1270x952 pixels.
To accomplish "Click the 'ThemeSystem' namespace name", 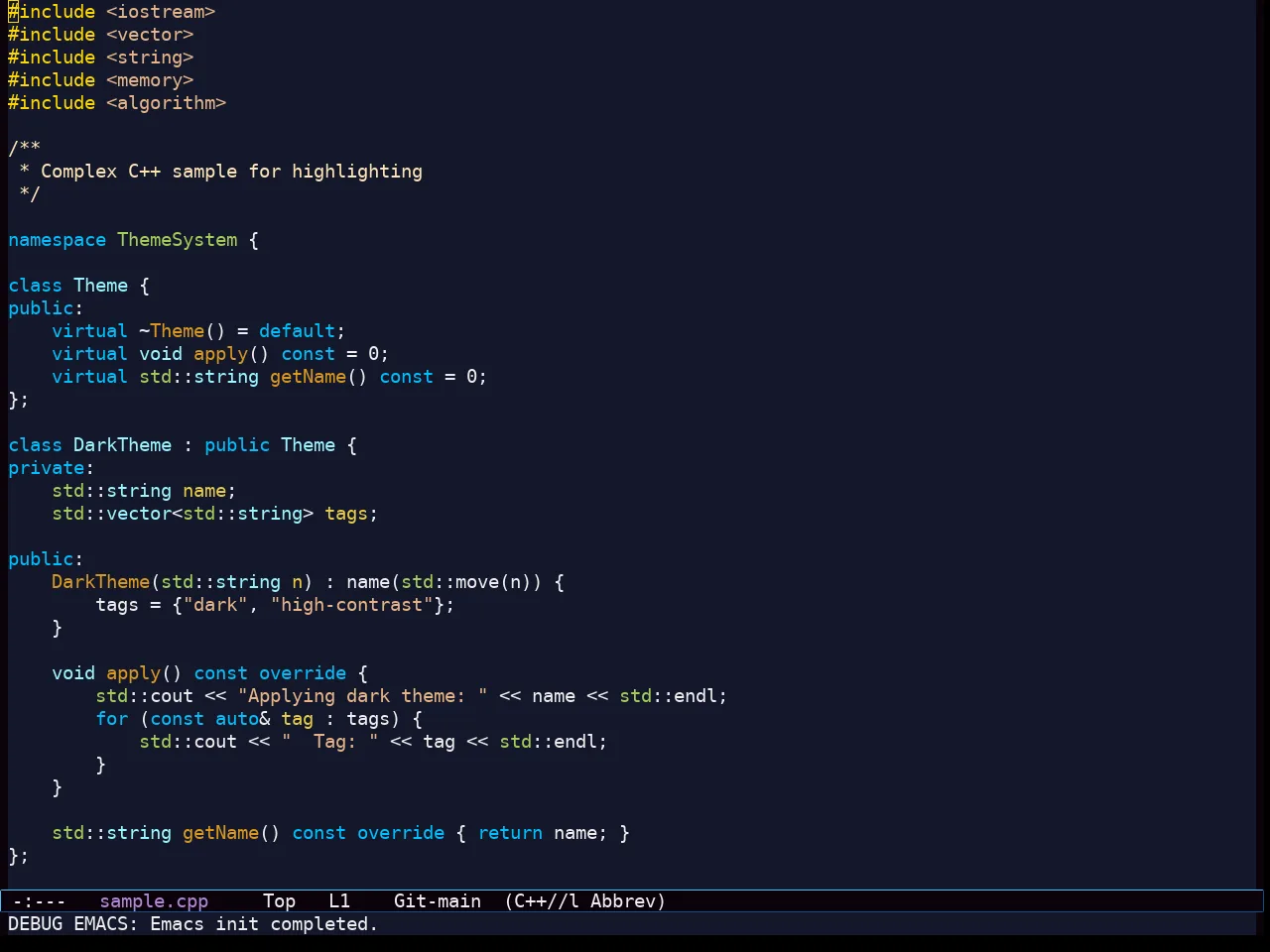I will 178,240.
